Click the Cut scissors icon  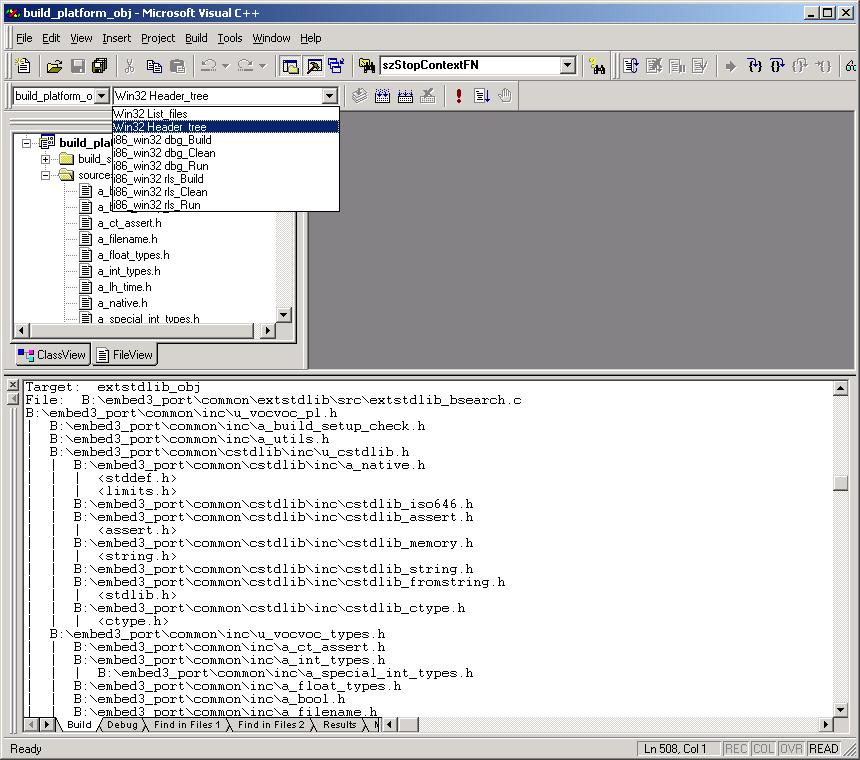pyautogui.click(x=129, y=66)
